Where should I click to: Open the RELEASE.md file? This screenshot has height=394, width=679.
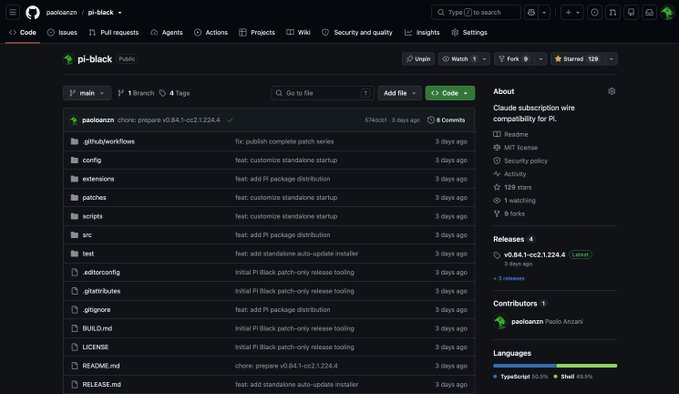coord(102,384)
